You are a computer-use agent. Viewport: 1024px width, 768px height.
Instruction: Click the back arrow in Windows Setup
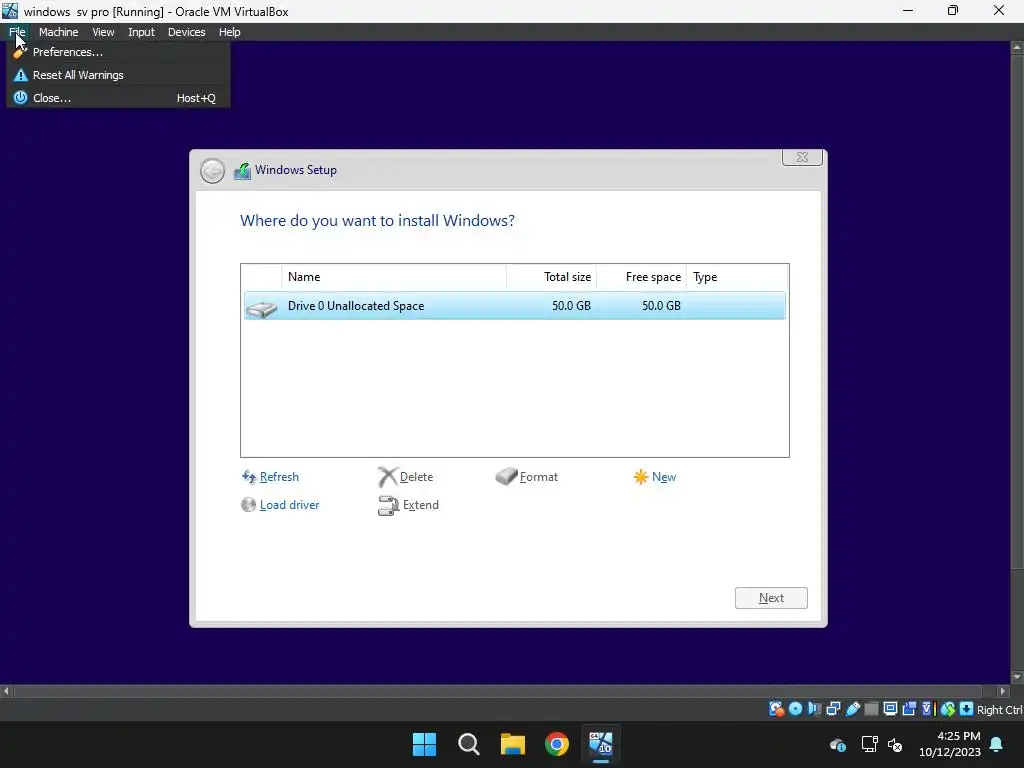click(x=212, y=171)
